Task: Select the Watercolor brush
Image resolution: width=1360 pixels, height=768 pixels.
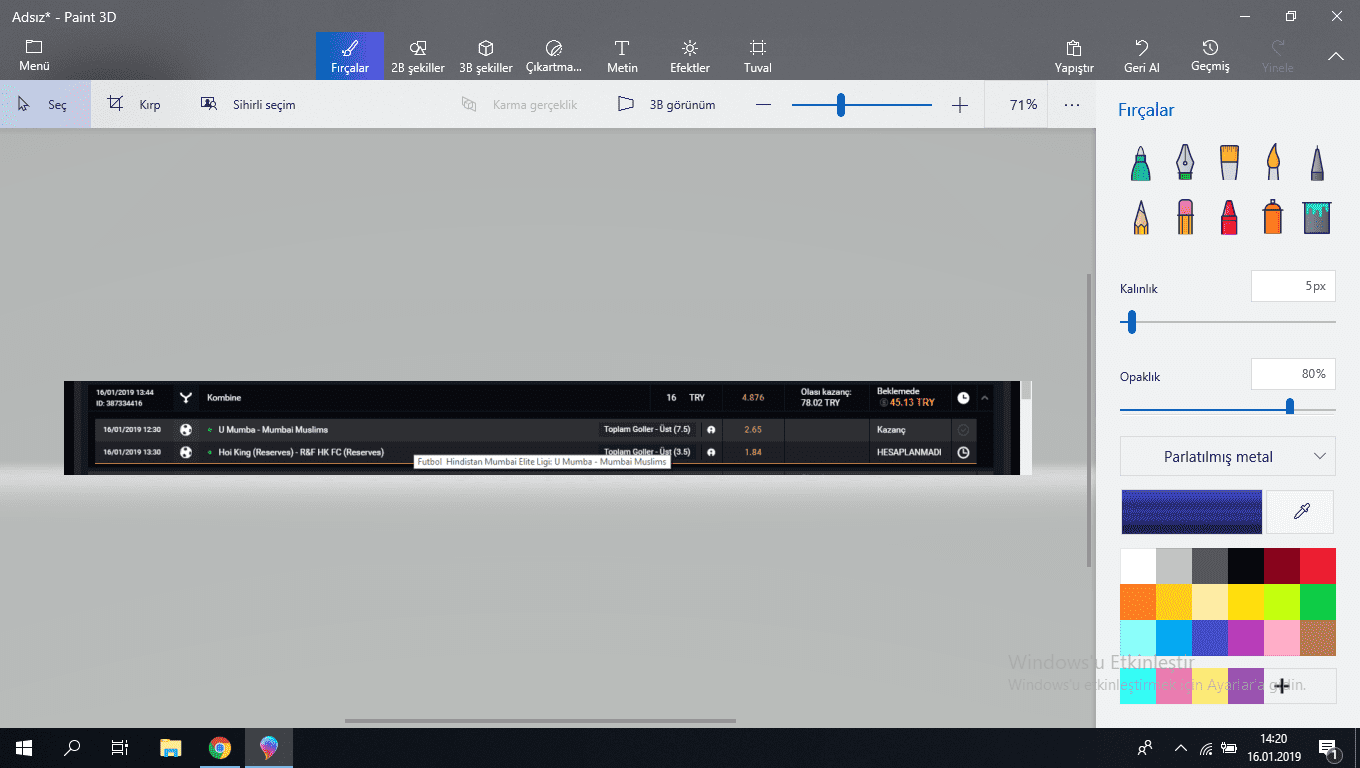Action: click(x=1273, y=162)
